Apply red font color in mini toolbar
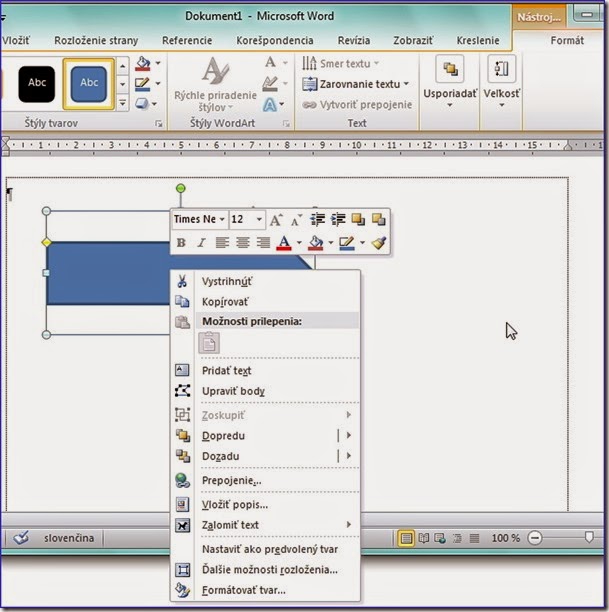This screenshot has height=612, width=609. tap(284, 243)
